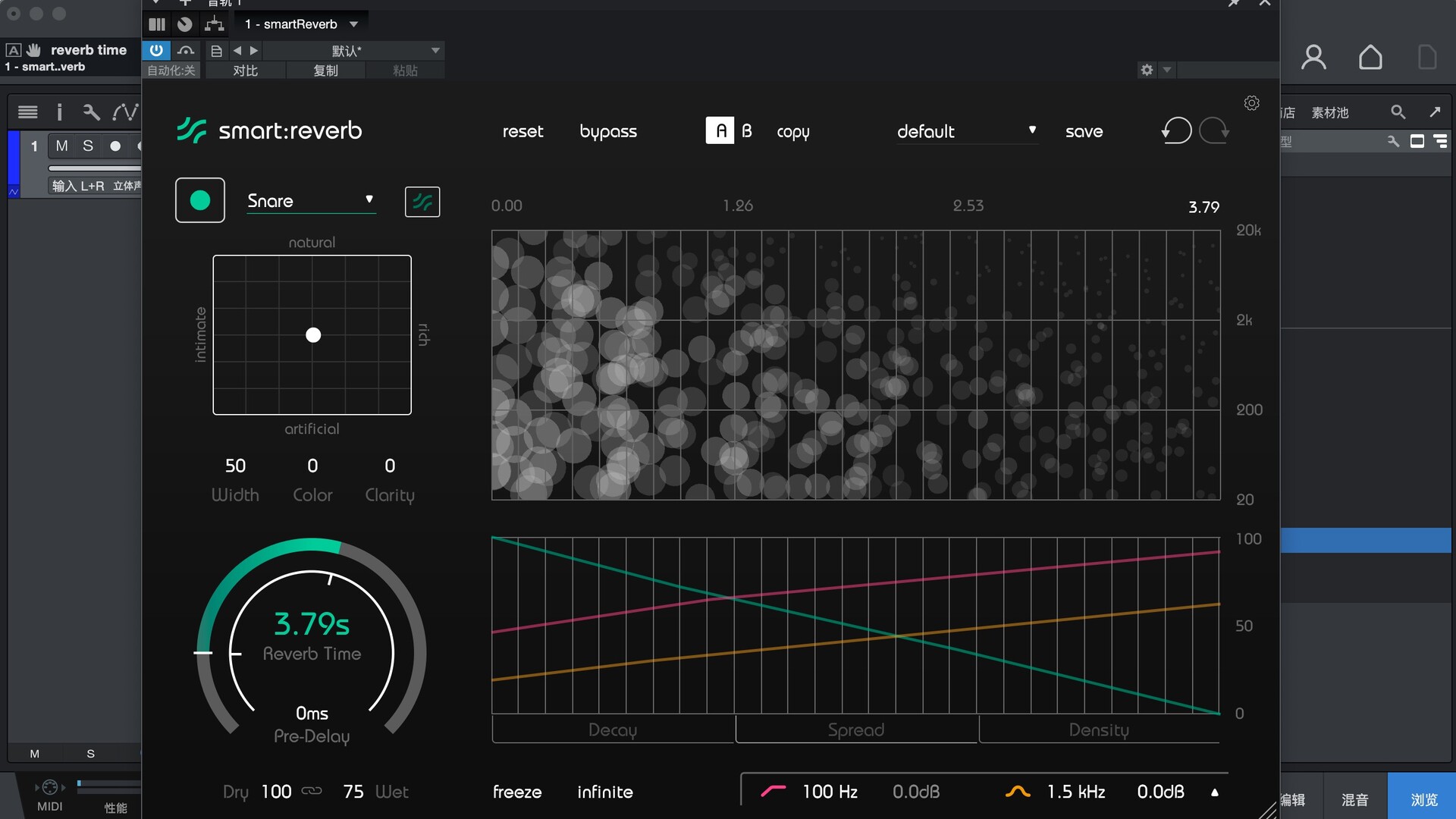Click the reset button
The width and height of the screenshot is (1456, 819).
[x=522, y=131]
